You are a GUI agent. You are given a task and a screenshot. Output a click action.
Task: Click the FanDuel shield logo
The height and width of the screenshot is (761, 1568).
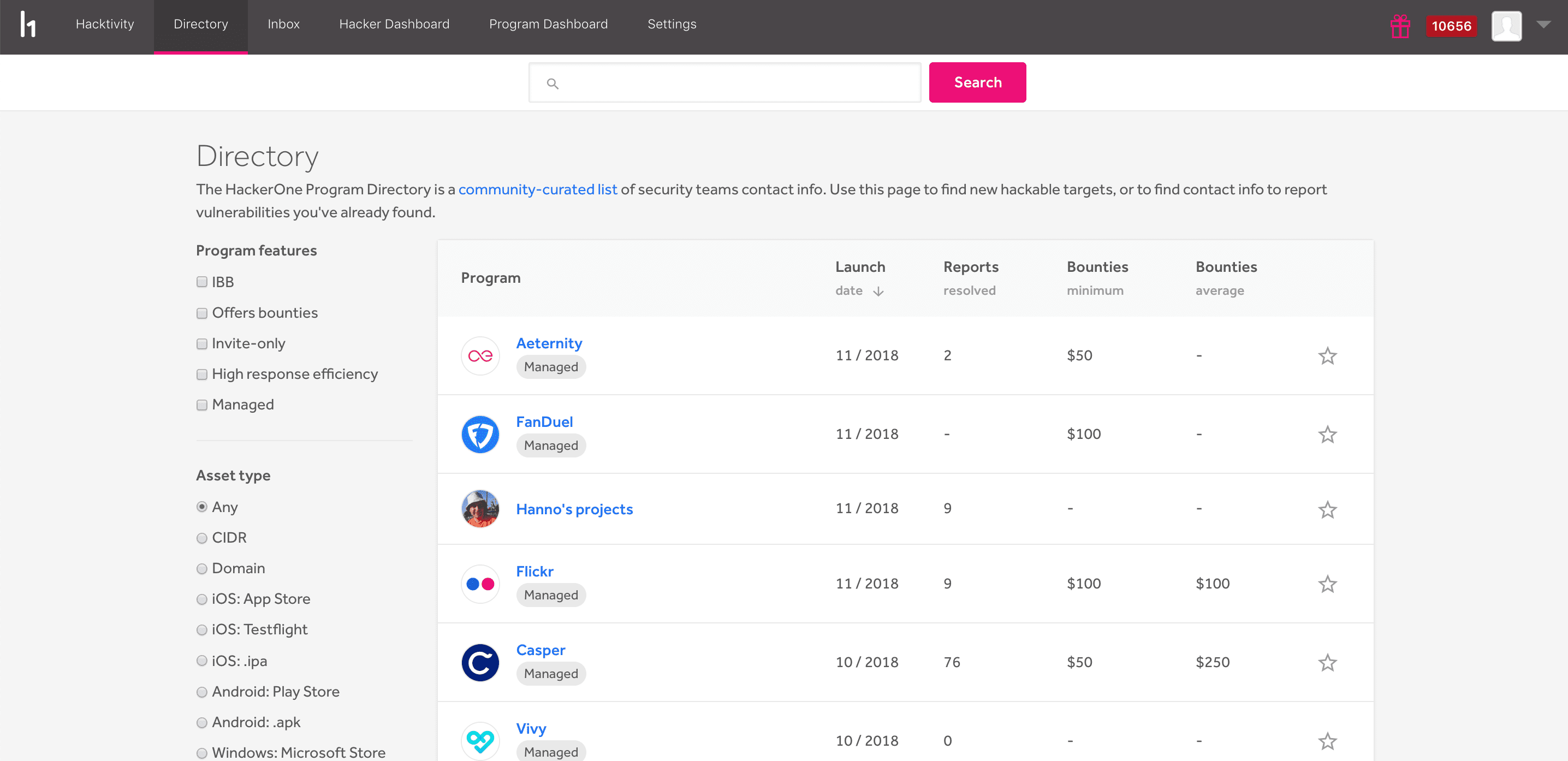point(480,435)
